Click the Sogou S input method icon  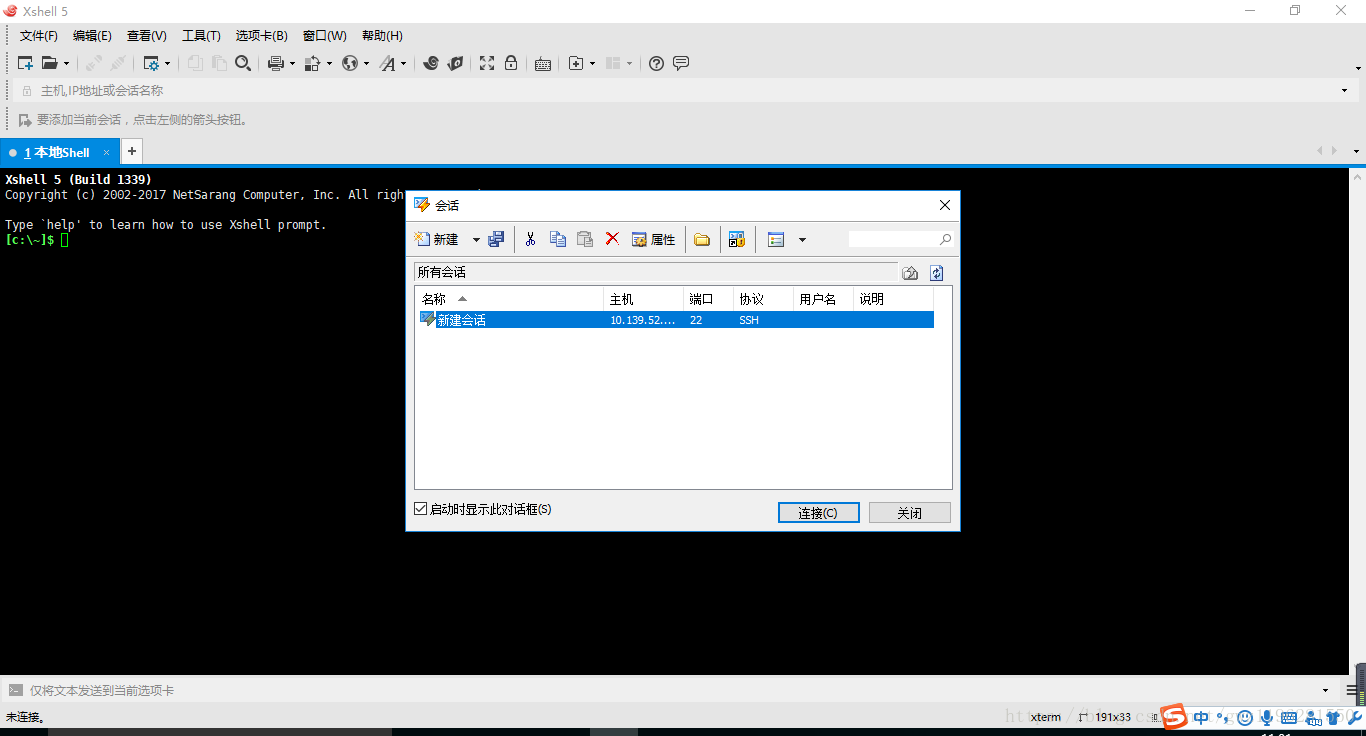1174,716
